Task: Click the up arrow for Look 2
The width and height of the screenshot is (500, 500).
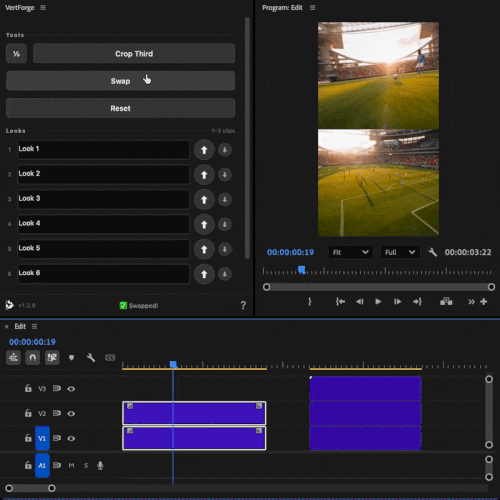Action: (204, 175)
